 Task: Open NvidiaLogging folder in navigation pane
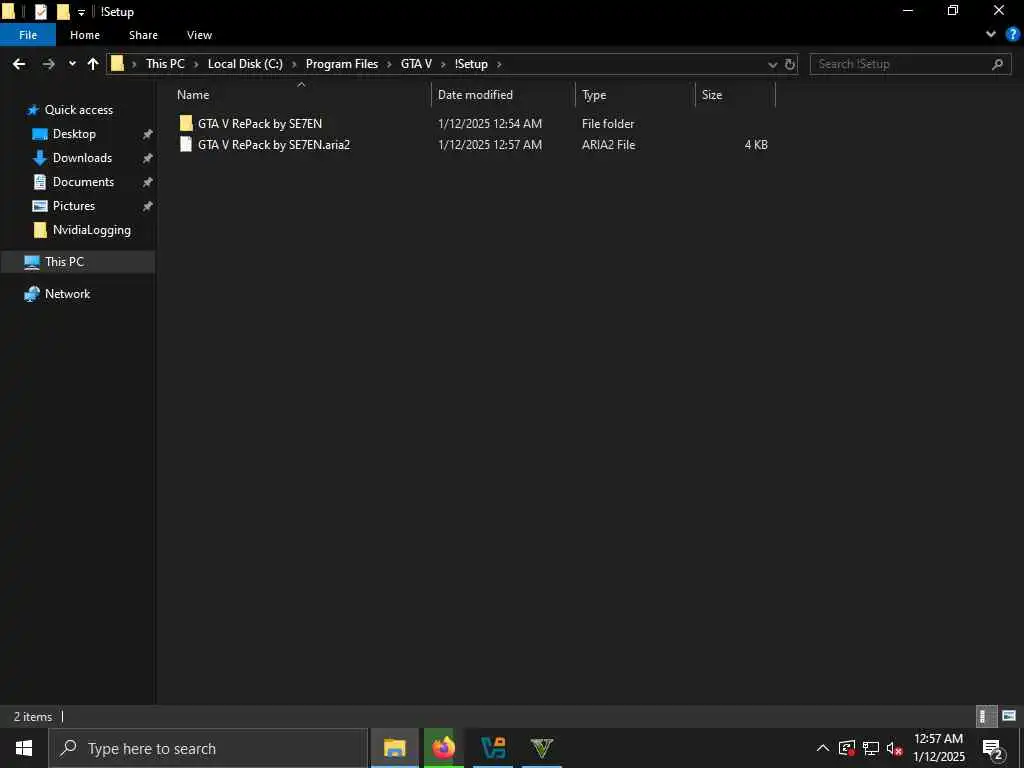click(x=91, y=230)
